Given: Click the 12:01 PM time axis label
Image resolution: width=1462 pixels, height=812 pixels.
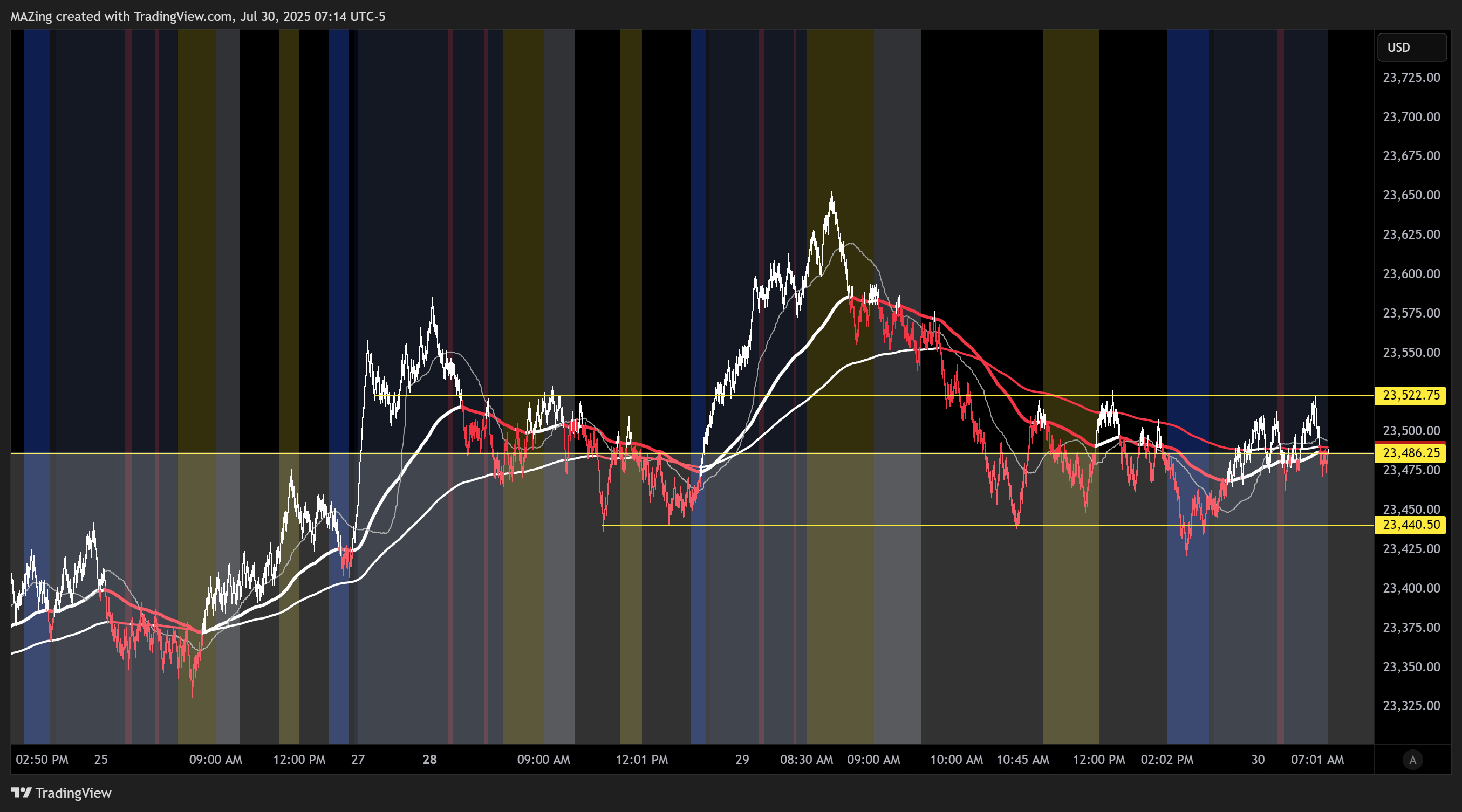Looking at the screenshot, I should 641,760.
